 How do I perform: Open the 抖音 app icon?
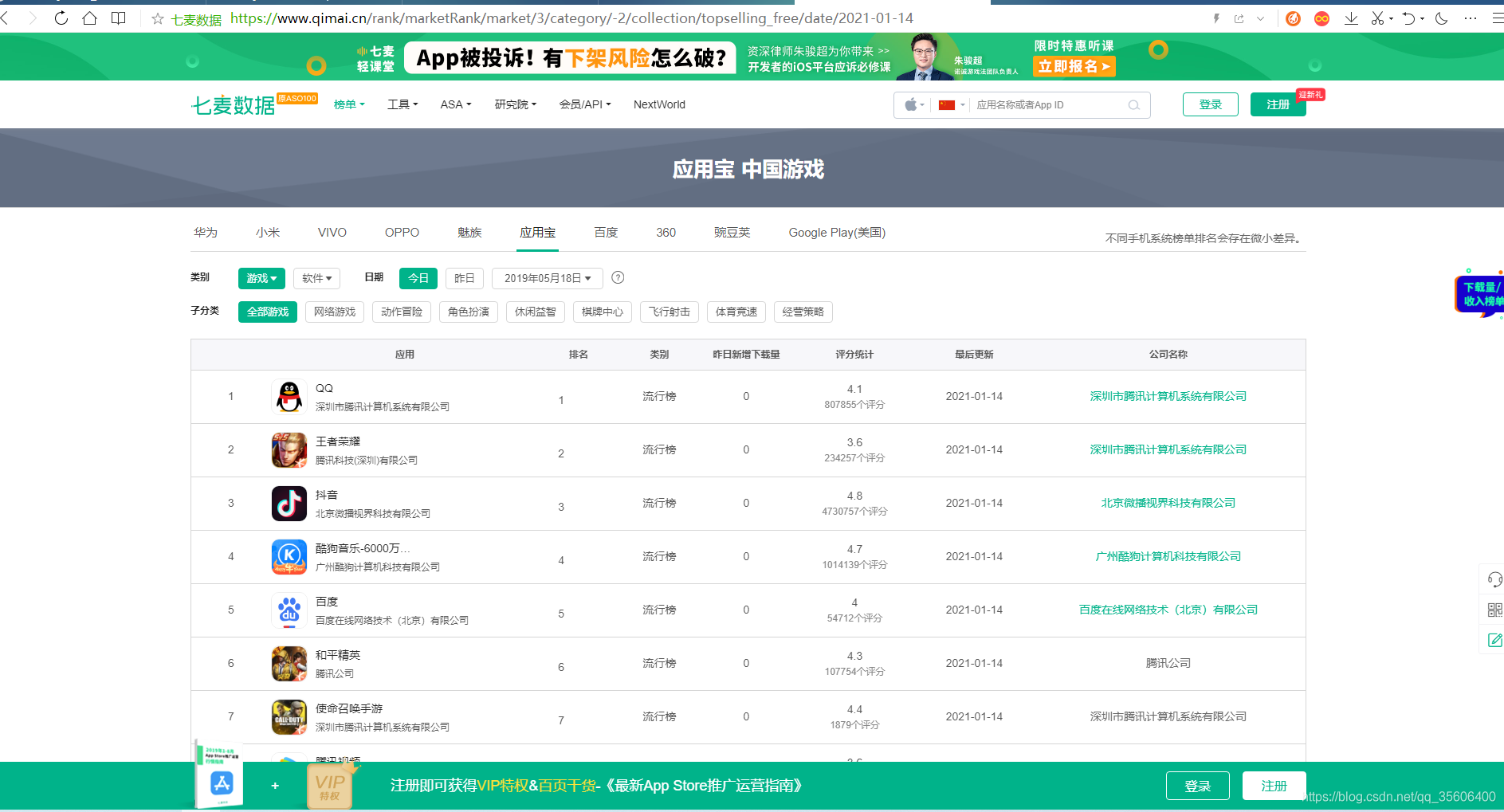(289, 503)
